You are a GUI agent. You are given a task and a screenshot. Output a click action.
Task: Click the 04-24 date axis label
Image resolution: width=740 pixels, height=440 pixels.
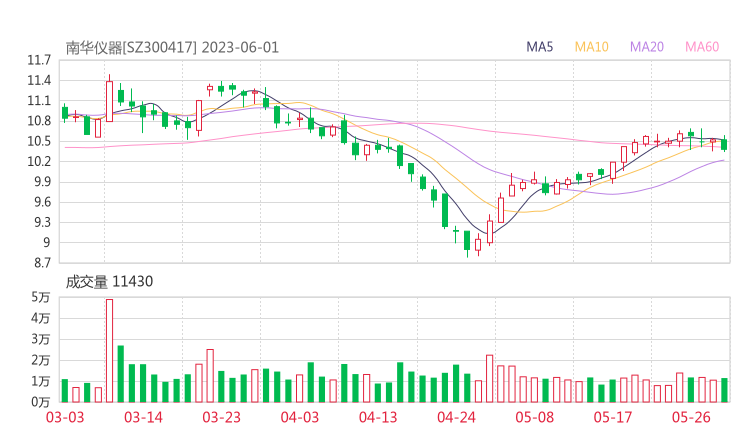pos(456,417)
